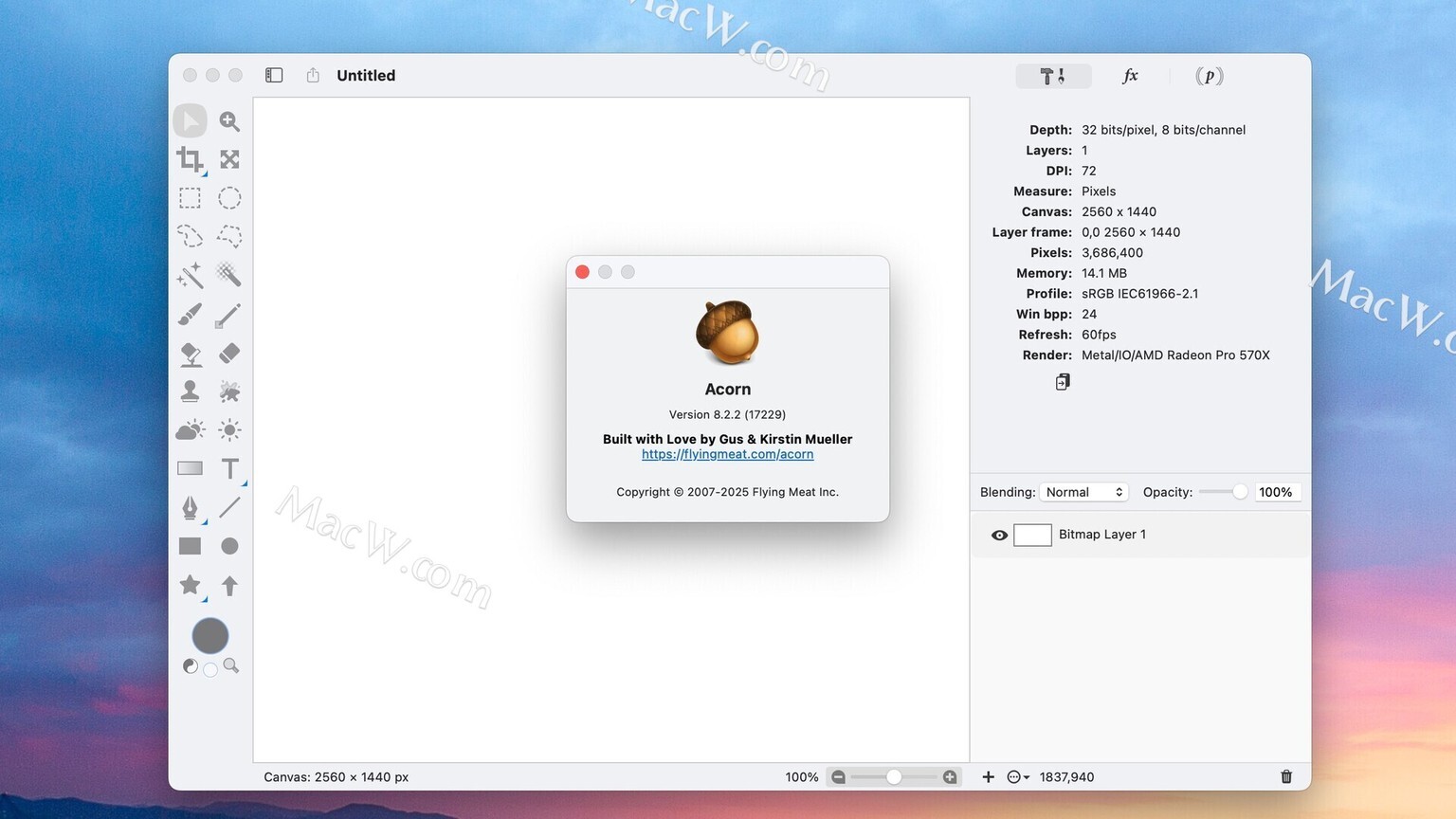Select the Clone Stamp tool
The height and width of the screenshot is (819, 1456).
(190, 391)
